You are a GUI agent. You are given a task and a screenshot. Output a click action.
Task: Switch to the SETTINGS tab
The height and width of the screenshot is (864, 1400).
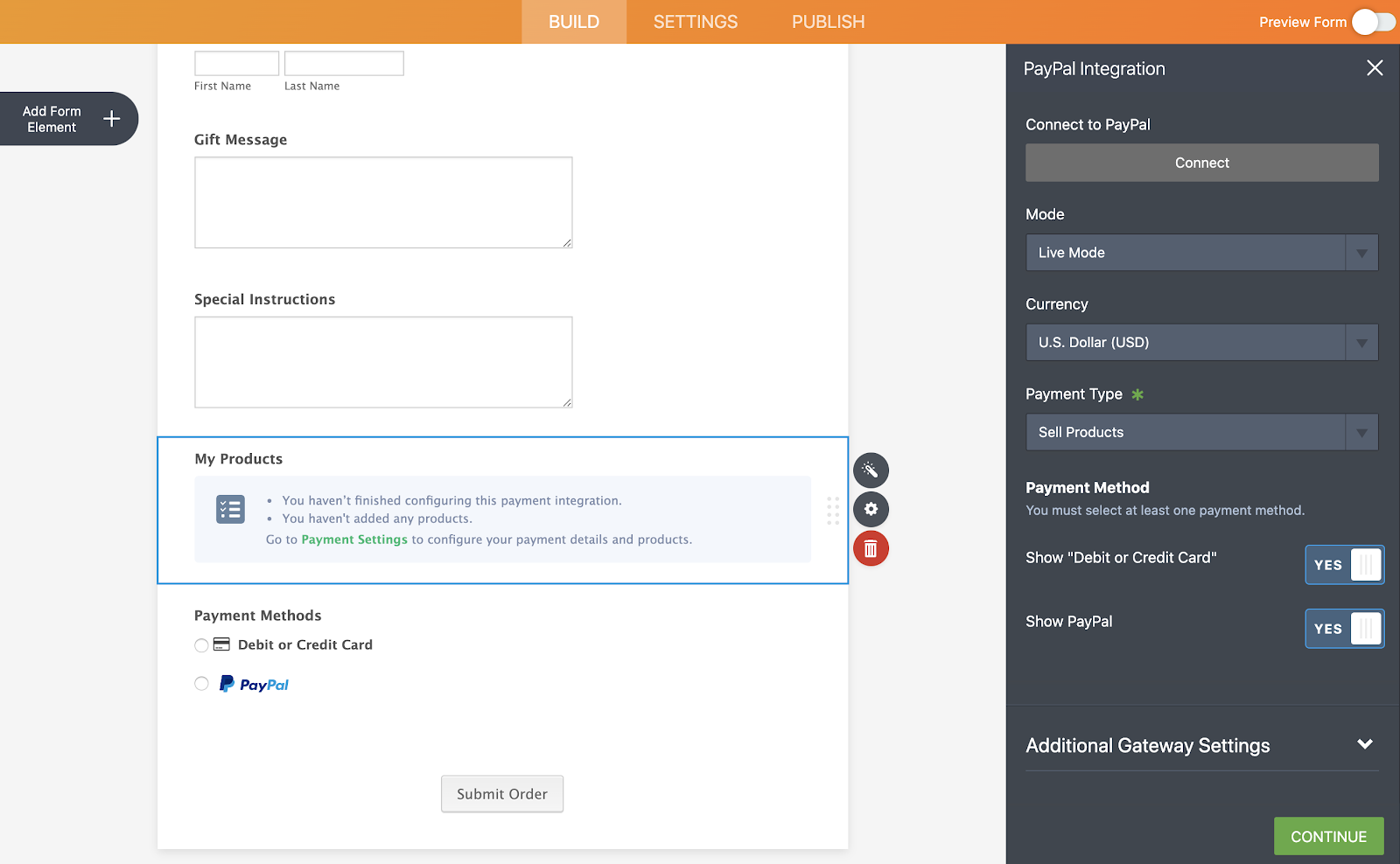coord(696,22)
